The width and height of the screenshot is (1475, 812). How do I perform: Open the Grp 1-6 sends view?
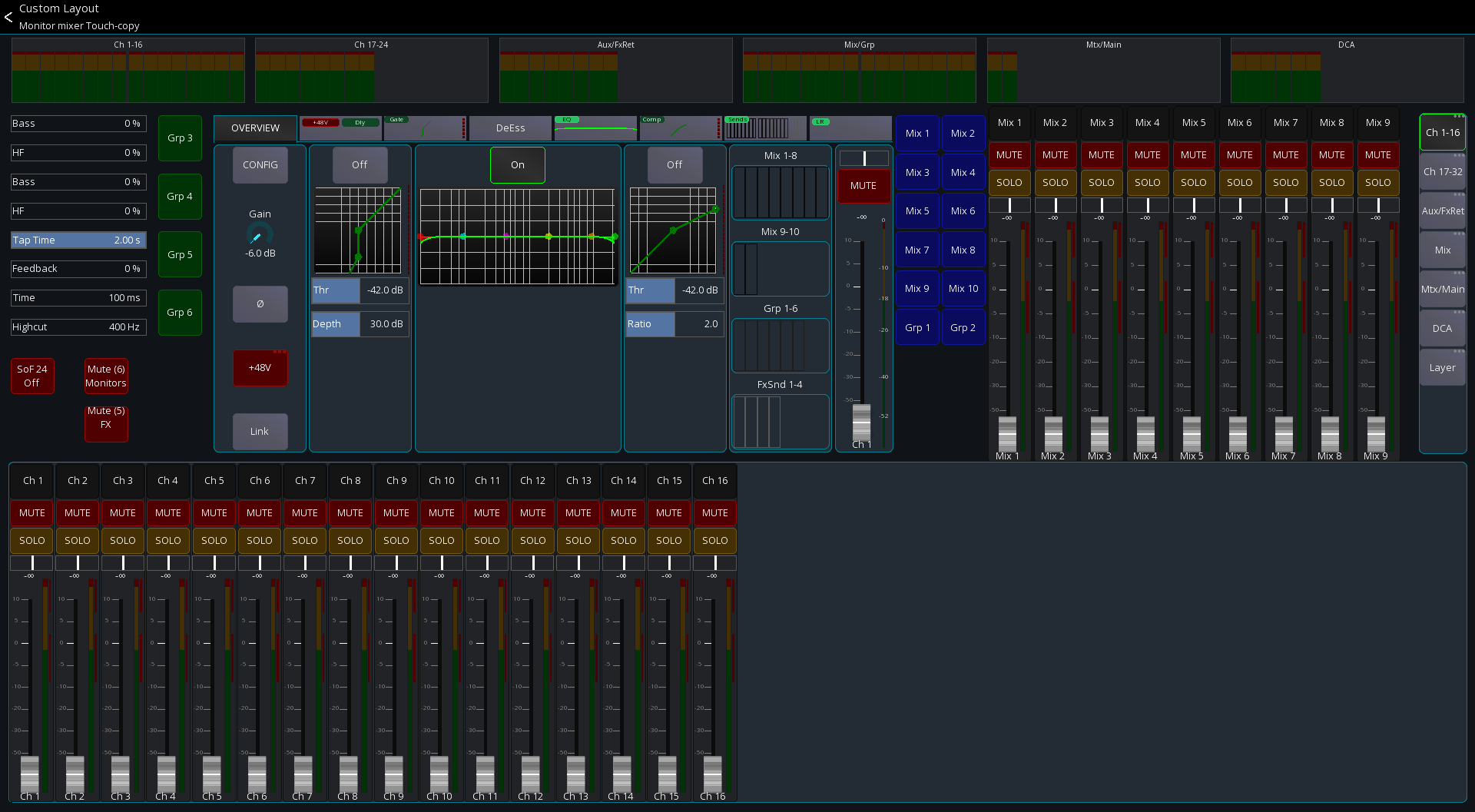coord(780,345)
